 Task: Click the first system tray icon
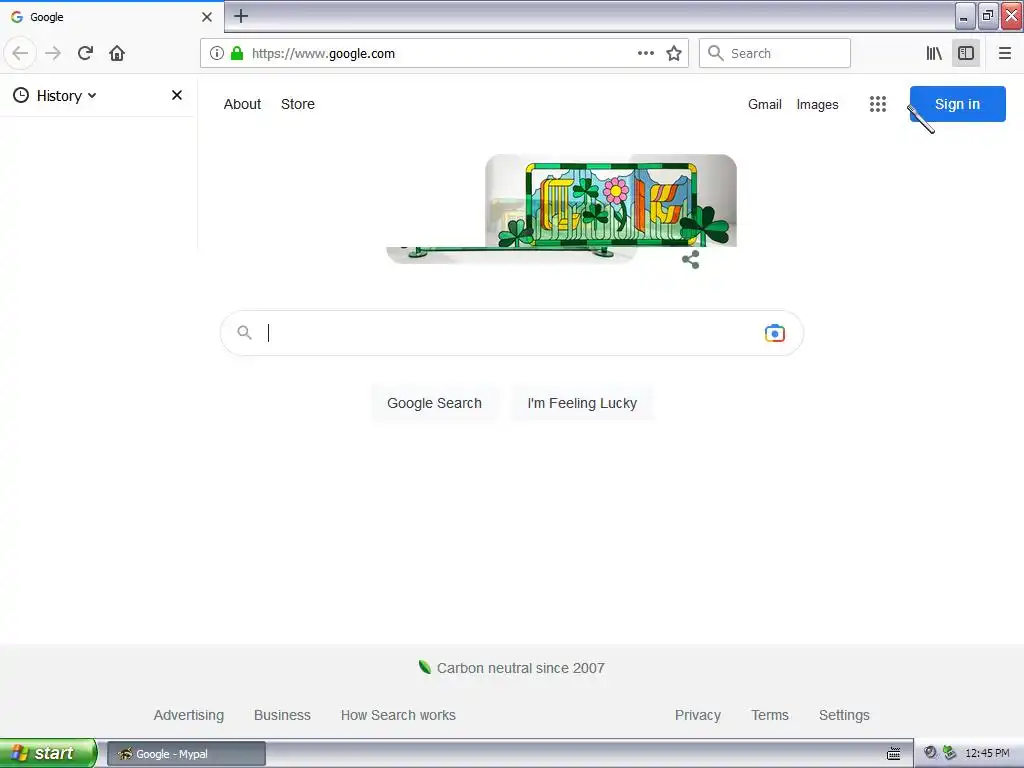pyautogui.click(x=930, y=752)
